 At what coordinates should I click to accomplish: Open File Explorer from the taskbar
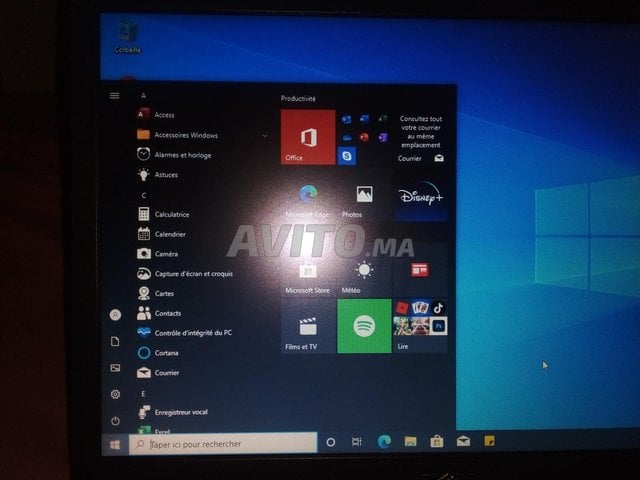click(x=410, y=441)
